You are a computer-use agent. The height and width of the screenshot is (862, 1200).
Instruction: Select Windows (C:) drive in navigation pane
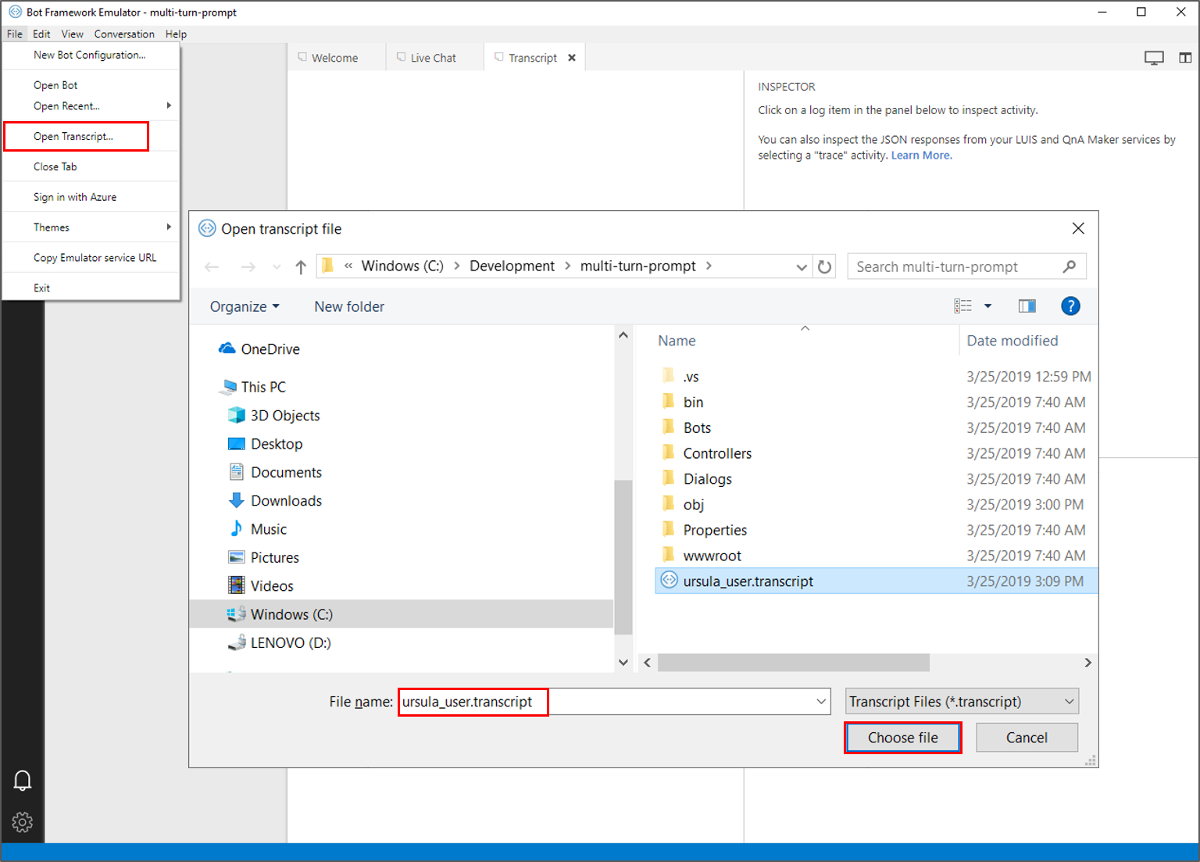coord(401,614)
